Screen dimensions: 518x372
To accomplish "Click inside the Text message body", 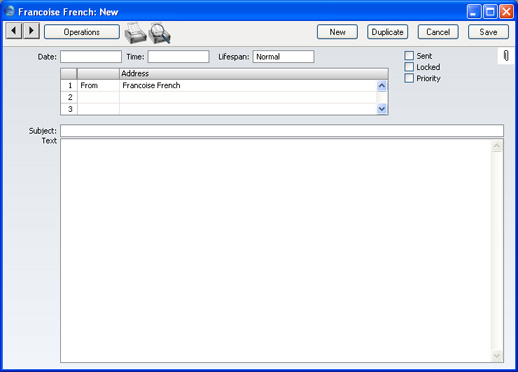I will 275,251.
